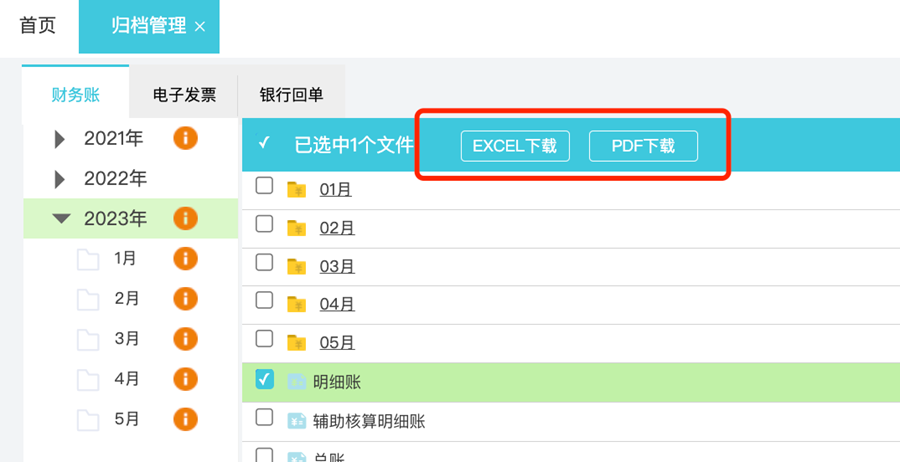Tick the checkbox for 02月 folder
Image resolution: width=900 pixels, height=462 pixels.
(x=265, y=225)
